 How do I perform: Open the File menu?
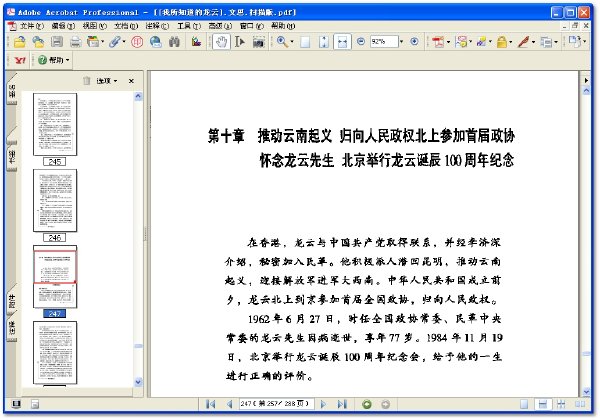(31, 26)
